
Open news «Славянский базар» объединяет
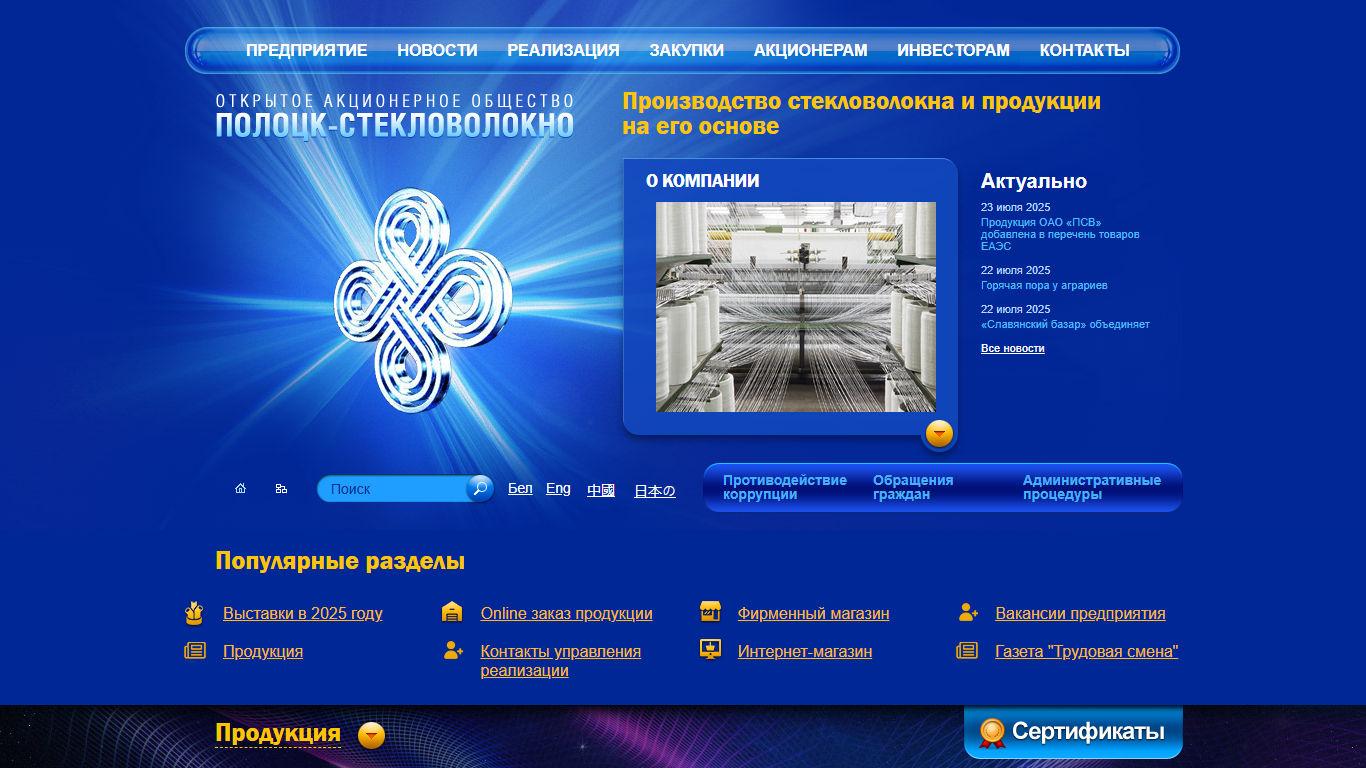(1065, 324)
